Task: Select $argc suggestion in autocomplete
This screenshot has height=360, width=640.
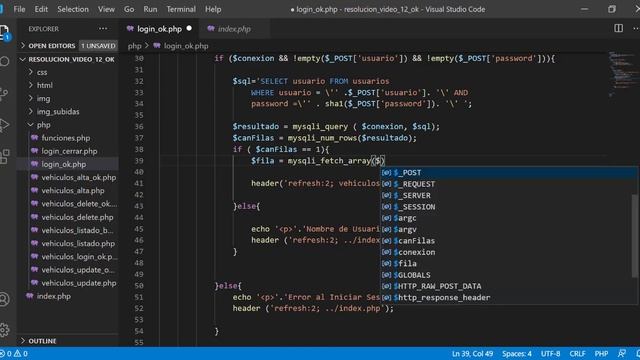Action: coord(509,218)
